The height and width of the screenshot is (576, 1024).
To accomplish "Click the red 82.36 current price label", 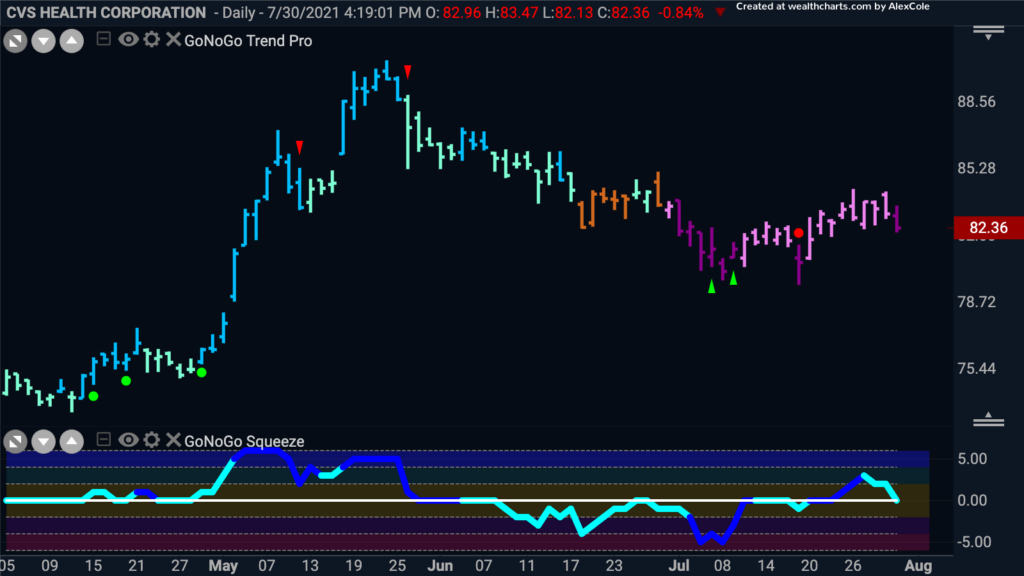I will pos(988,228).
